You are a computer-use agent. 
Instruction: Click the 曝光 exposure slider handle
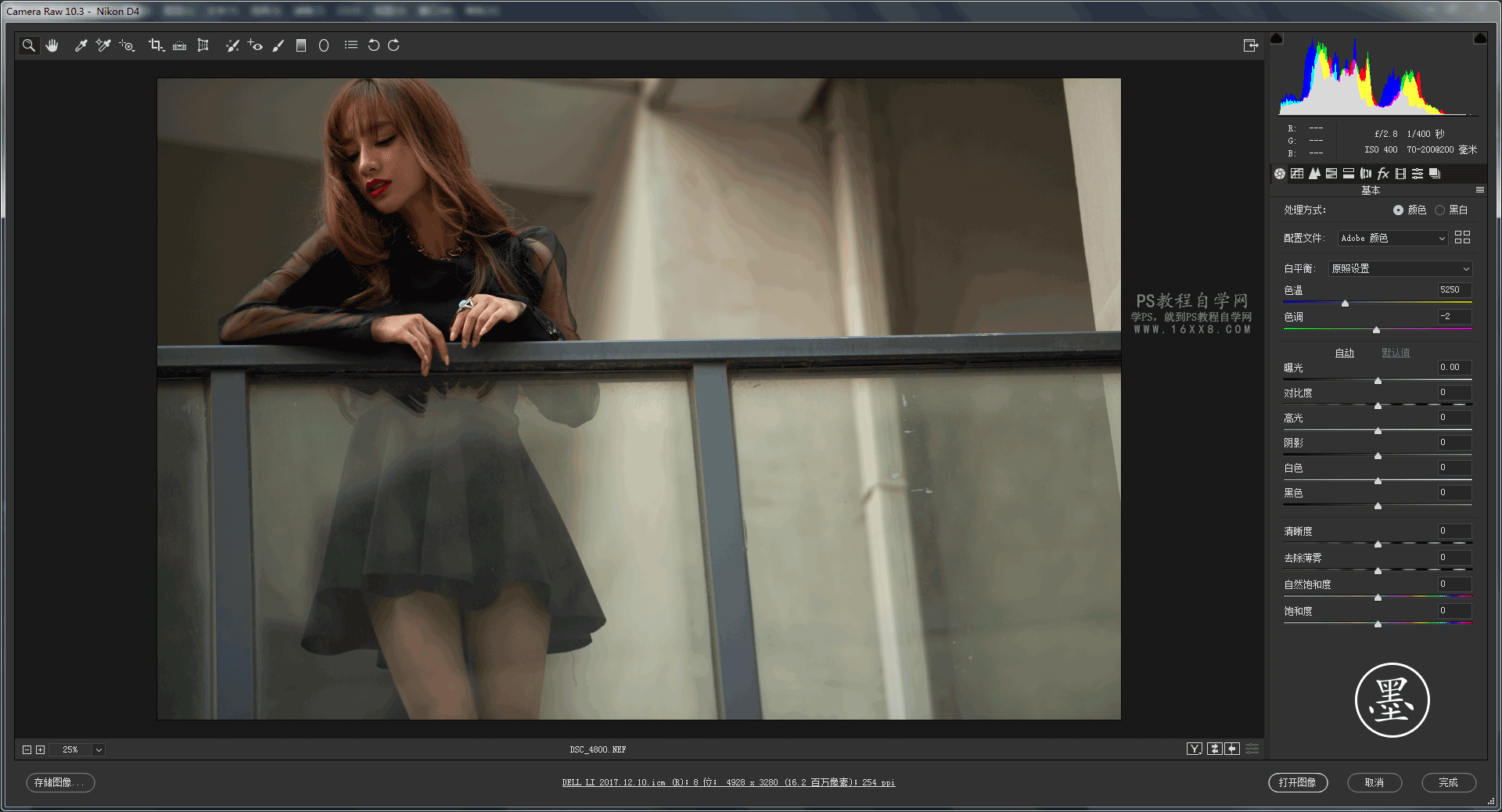[1378, 381]
